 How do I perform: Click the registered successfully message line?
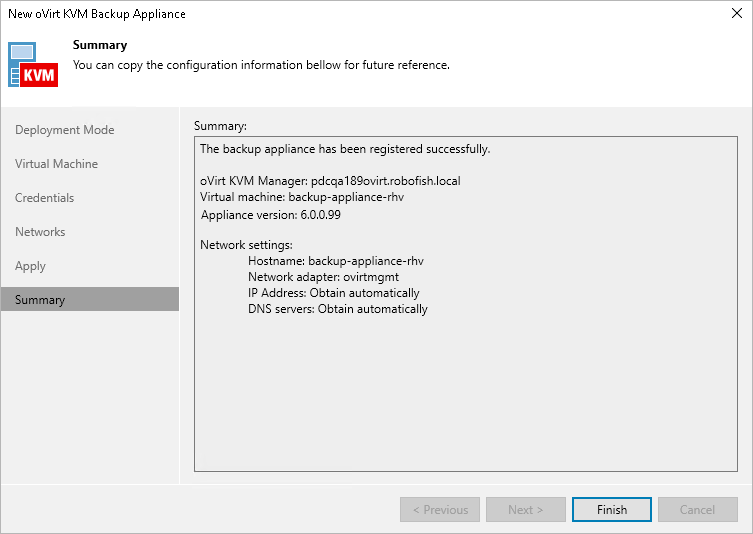click(x=345, y=149)
